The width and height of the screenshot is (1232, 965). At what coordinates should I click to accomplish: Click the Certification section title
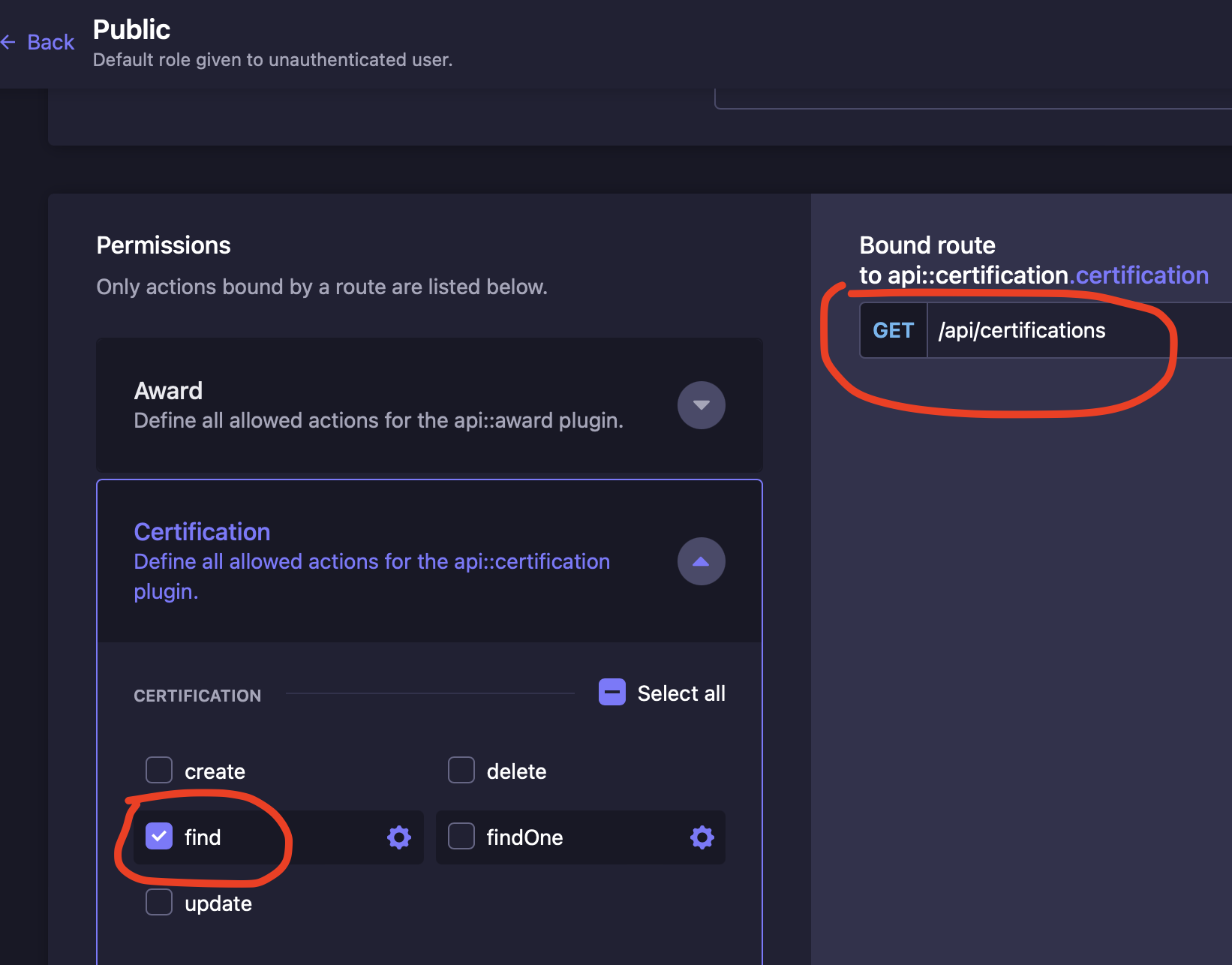(x=201, y=531)
